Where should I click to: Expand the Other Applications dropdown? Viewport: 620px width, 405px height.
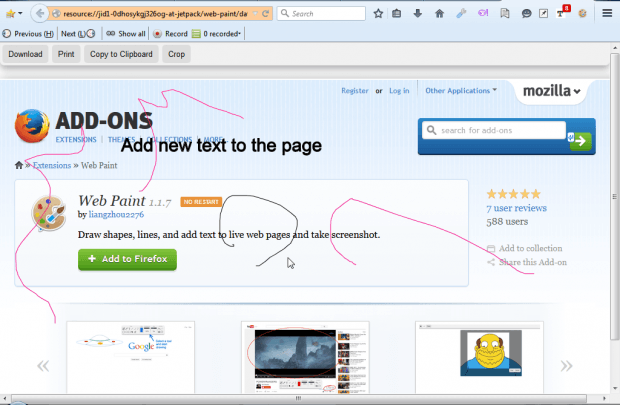coord(460,91)
